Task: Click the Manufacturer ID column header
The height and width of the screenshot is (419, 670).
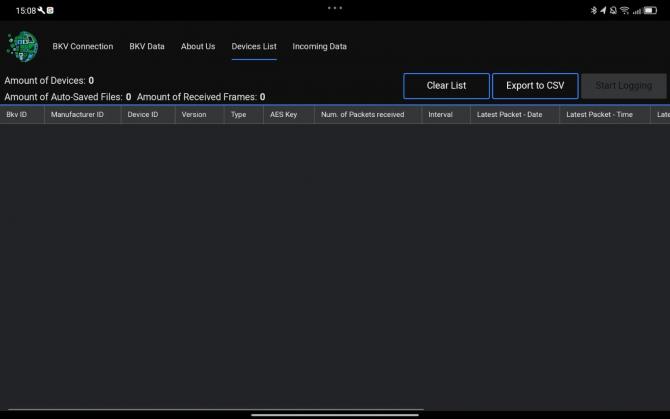Action: (77, 115)
